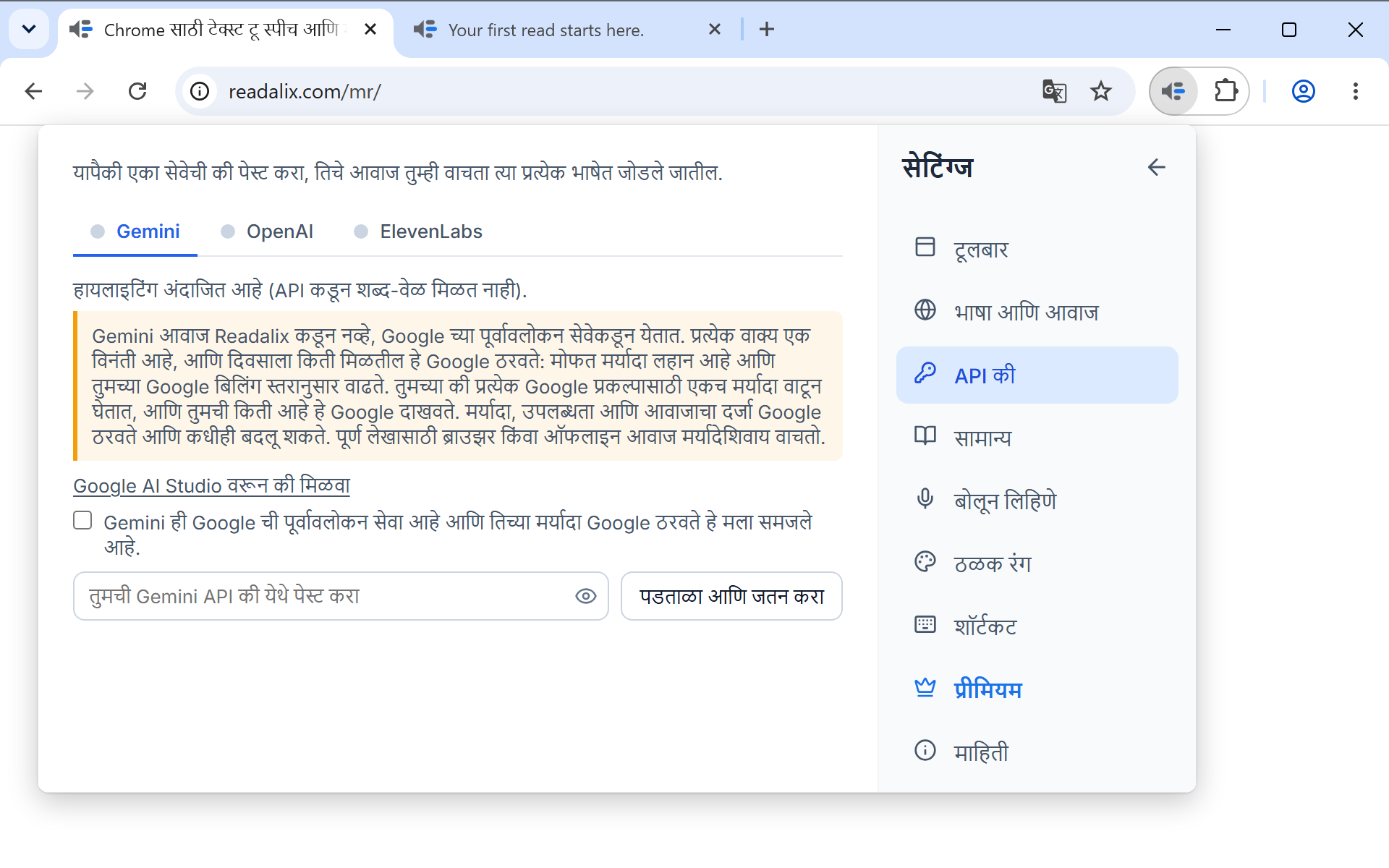This screenshot has width=1389, height=868.
Task: Toggle API key visibility eye icon
Action: 585,596
